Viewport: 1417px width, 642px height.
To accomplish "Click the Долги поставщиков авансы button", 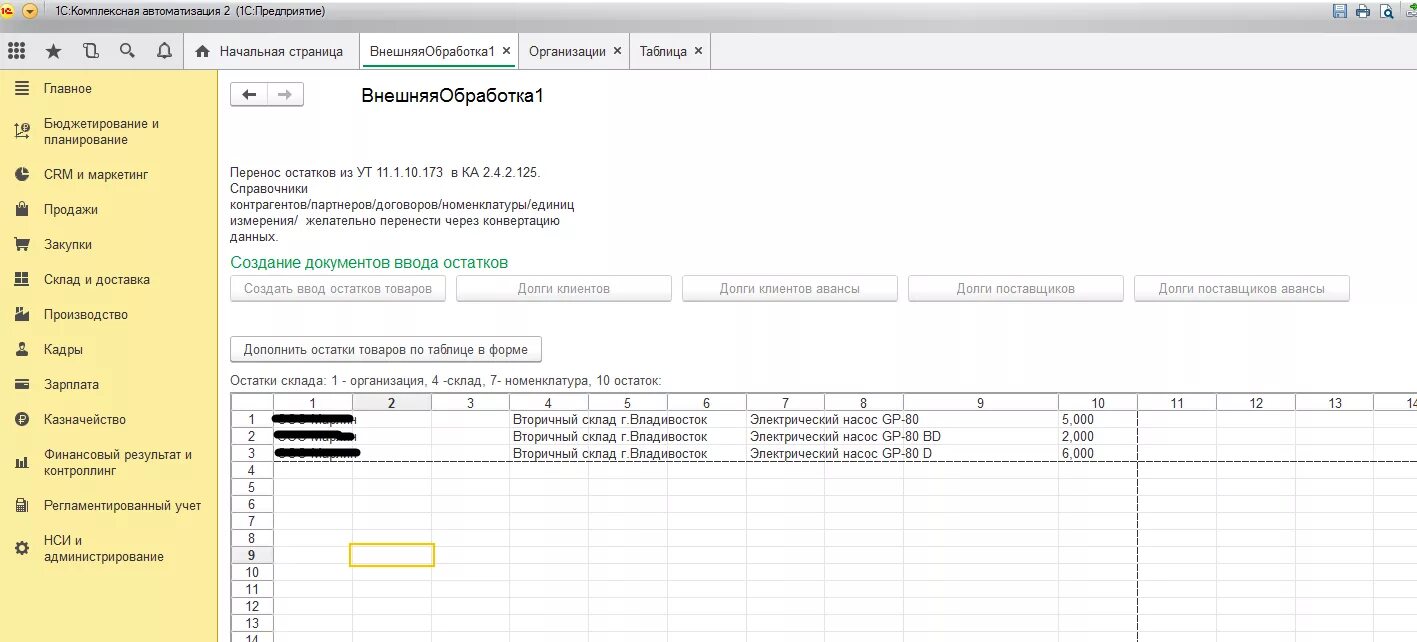I will 1242,288.
